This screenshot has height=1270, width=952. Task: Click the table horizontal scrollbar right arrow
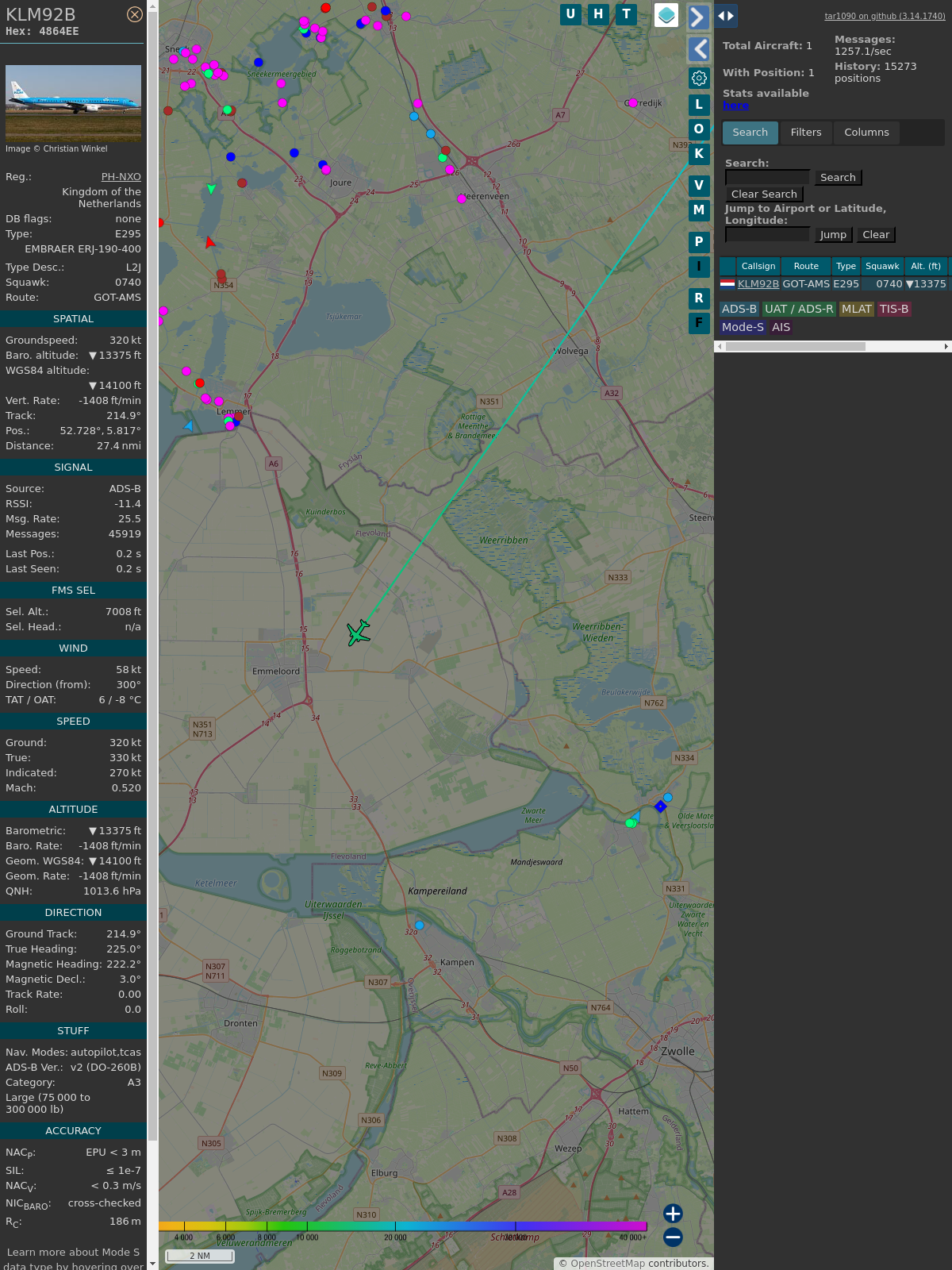(946, 346)
